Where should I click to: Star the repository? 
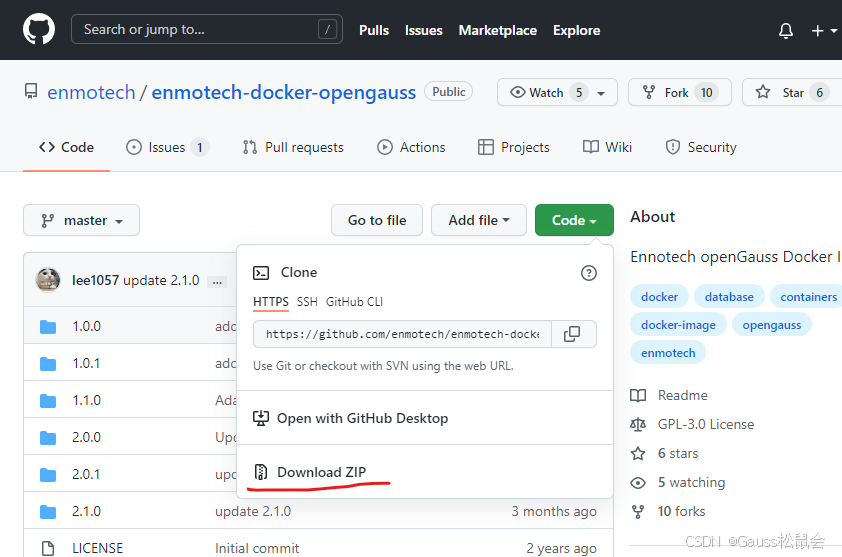pos(792,92)
